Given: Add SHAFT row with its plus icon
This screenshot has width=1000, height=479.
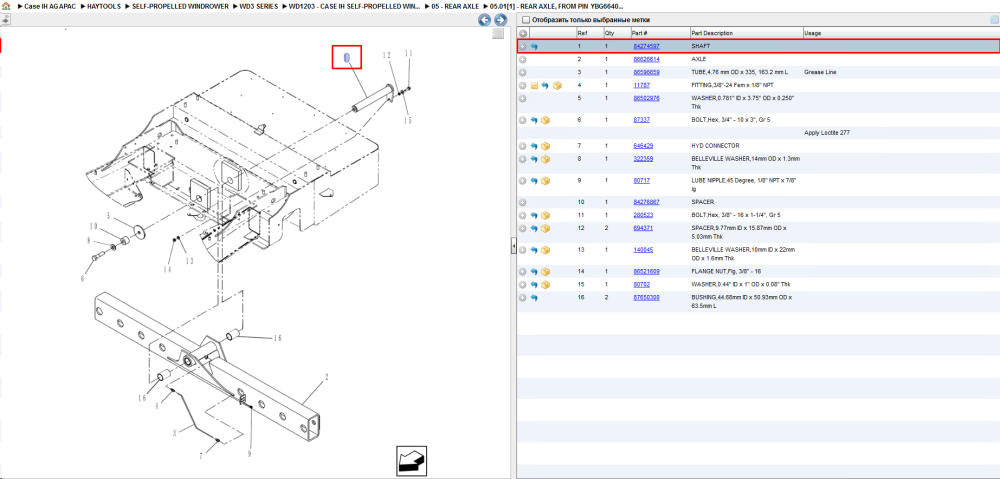Looking at the screenshot, I should pyautogui.click(x=522, y=47).
